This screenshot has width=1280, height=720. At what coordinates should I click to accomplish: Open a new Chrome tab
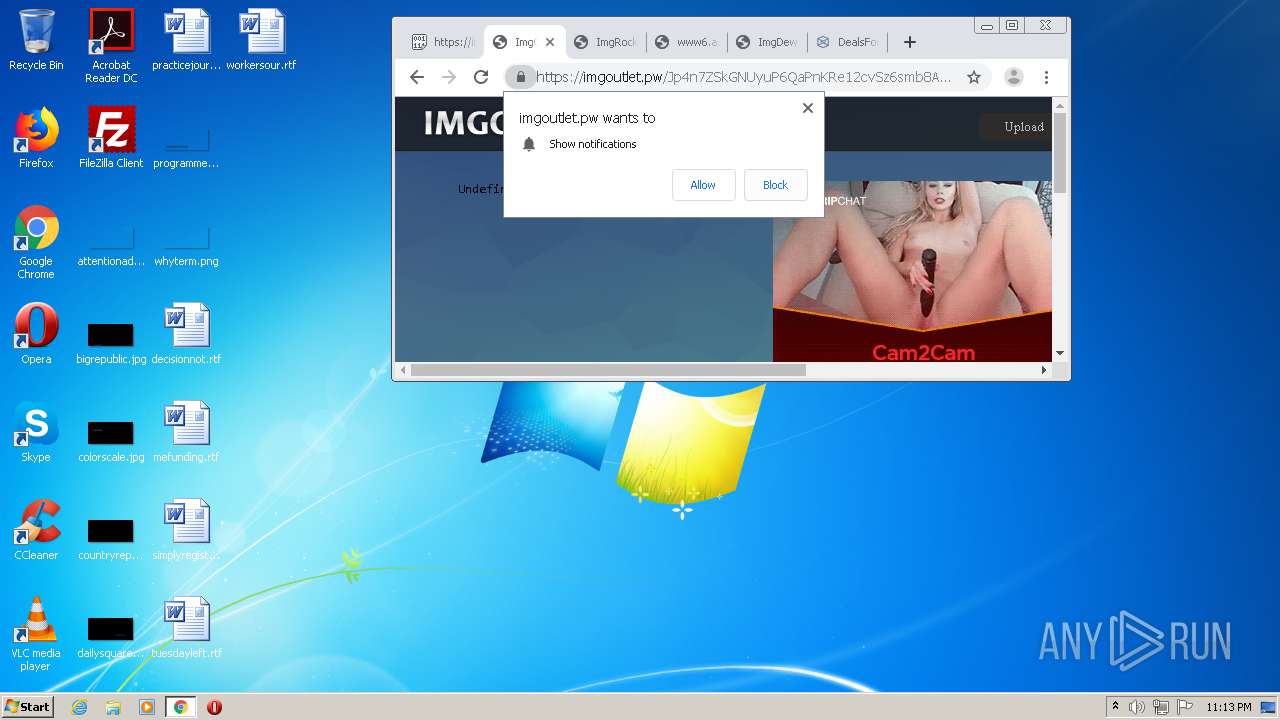pyautogui.click(x=909, y=42)
